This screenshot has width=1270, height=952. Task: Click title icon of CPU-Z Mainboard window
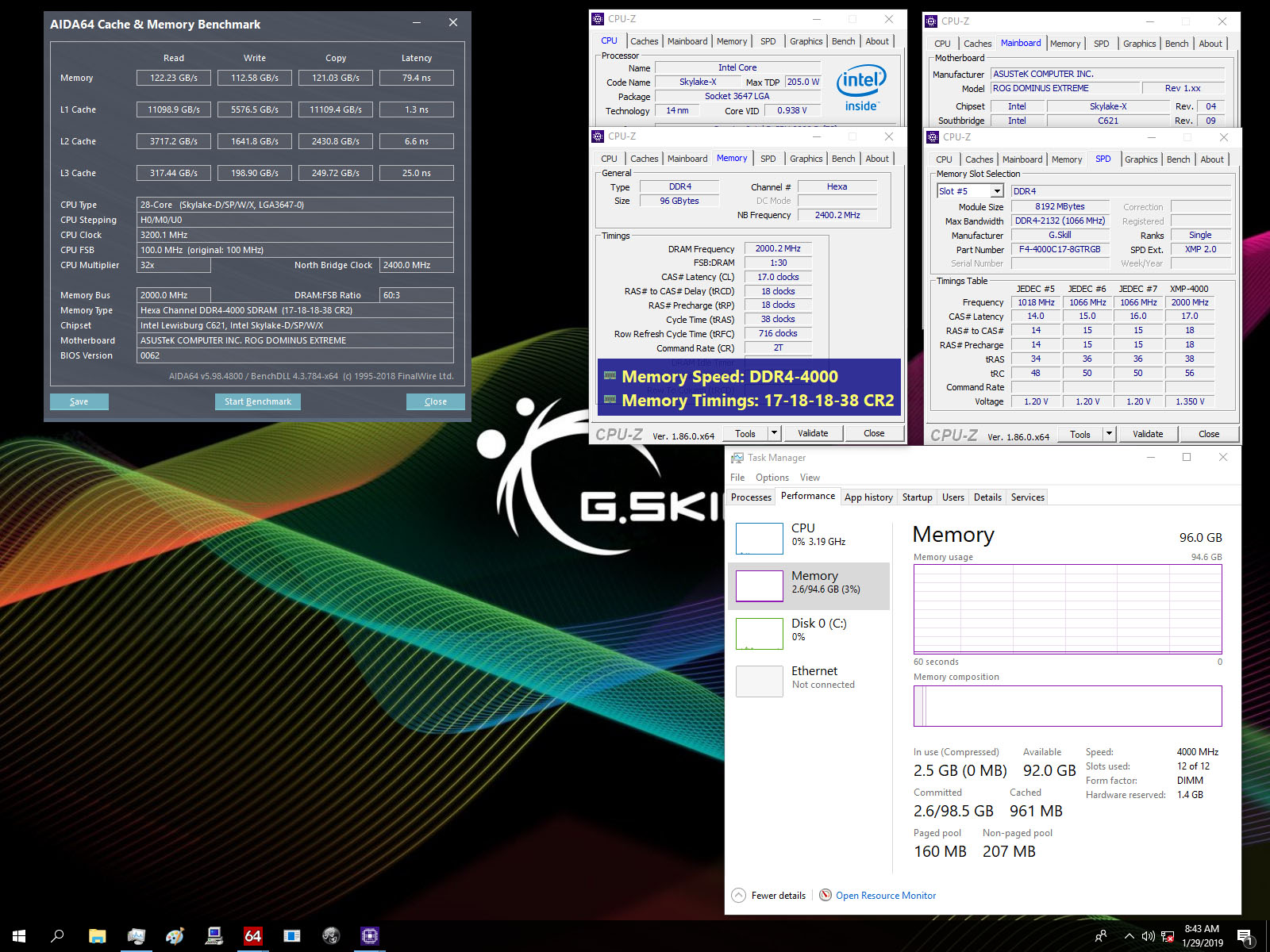(931, 21)
